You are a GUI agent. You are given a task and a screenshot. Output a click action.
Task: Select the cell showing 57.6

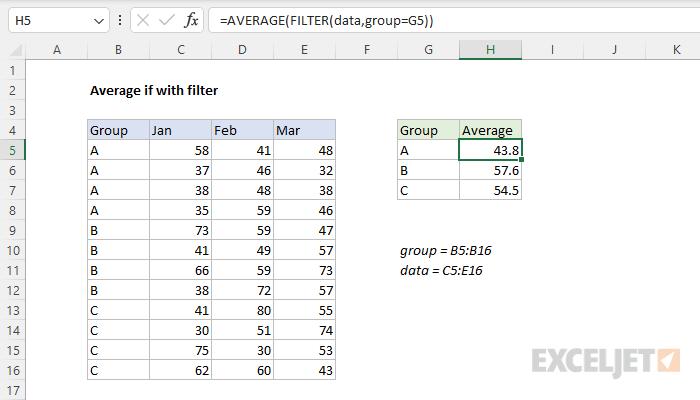pos(490,171)
